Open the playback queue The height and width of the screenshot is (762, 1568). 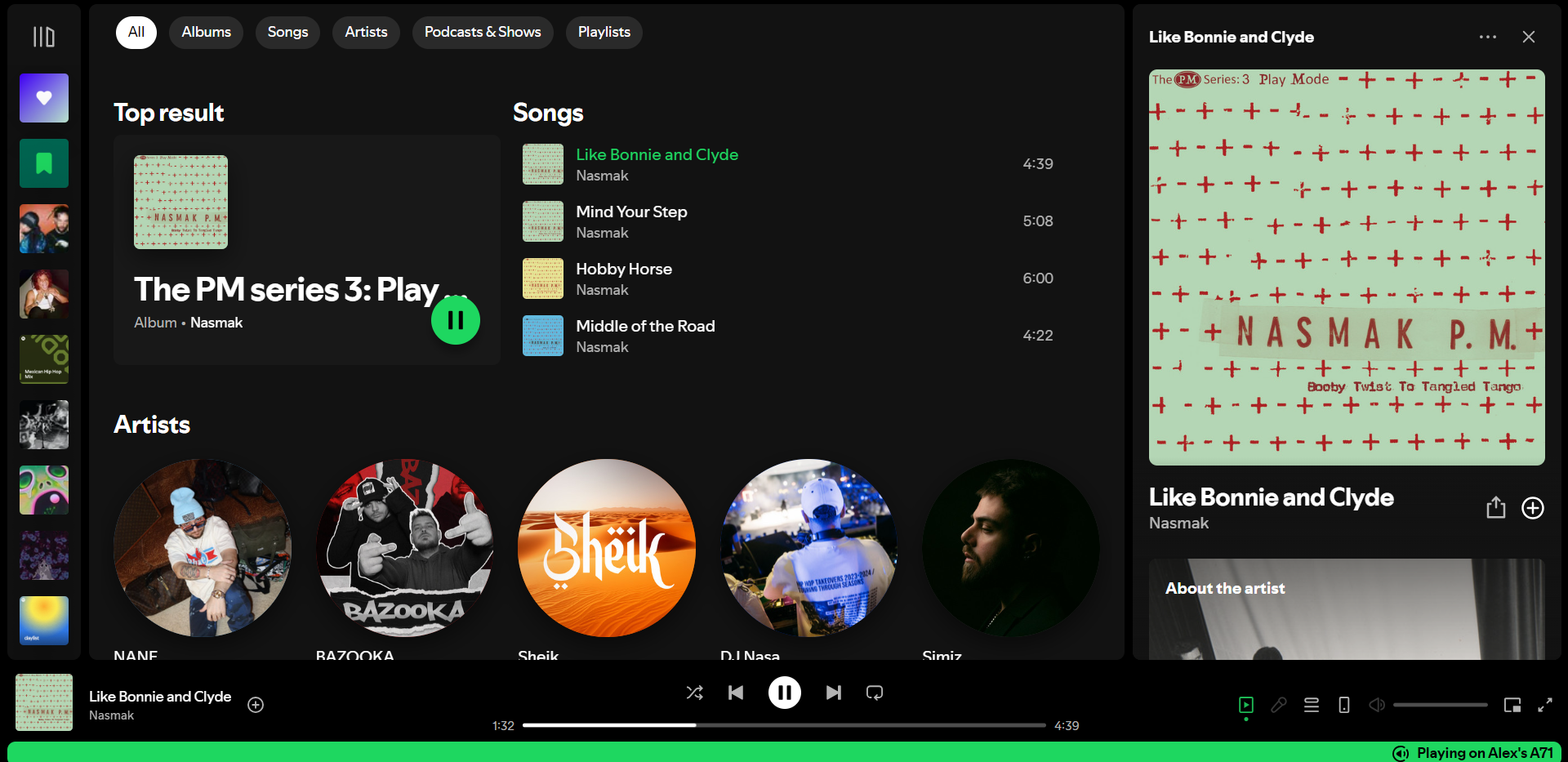coord(1312,705)
